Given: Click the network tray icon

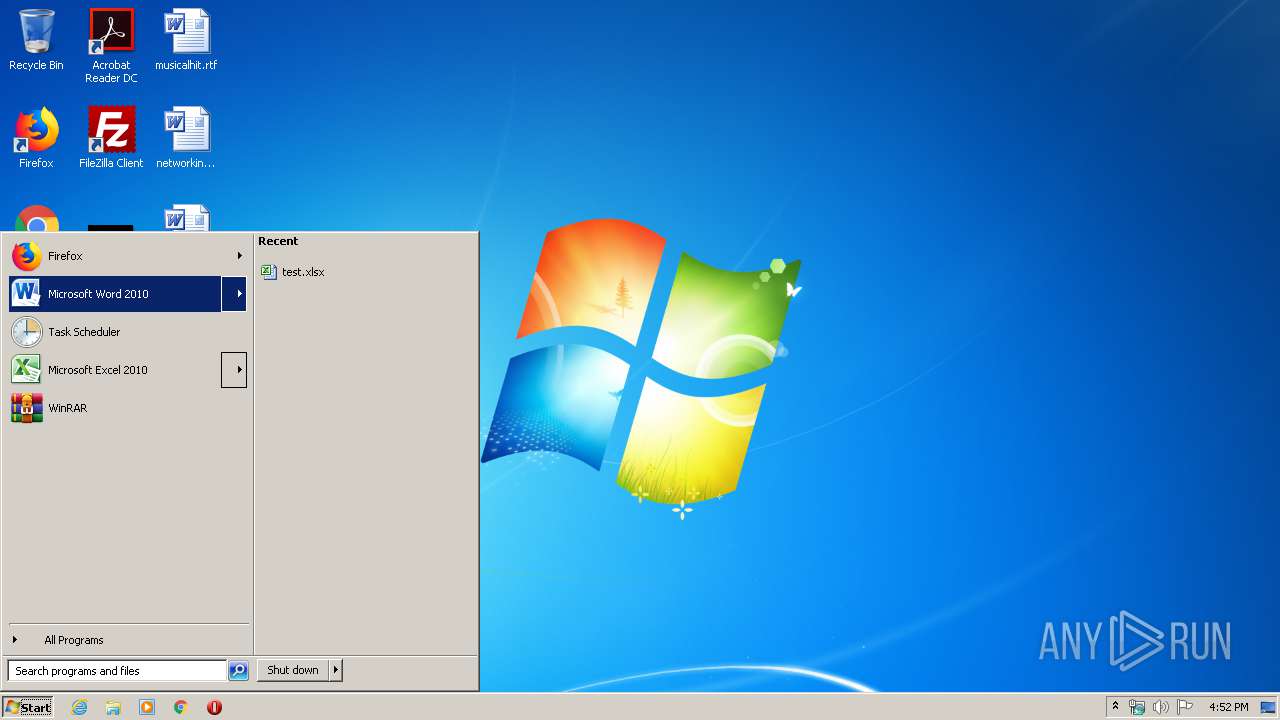Looking at the screenshot, I should coord(1137,707).
